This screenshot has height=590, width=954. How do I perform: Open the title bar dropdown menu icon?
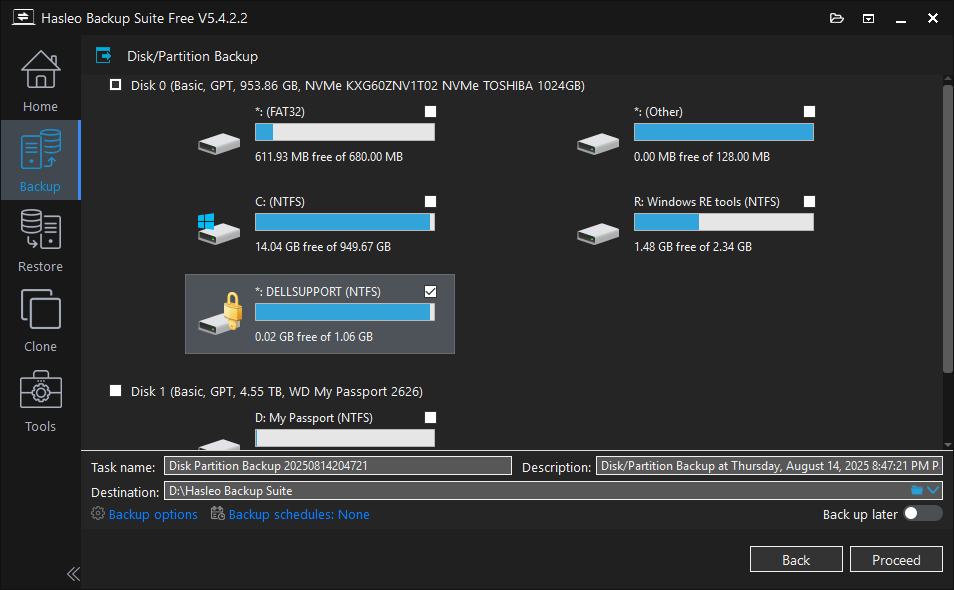[x=868, y=18]
